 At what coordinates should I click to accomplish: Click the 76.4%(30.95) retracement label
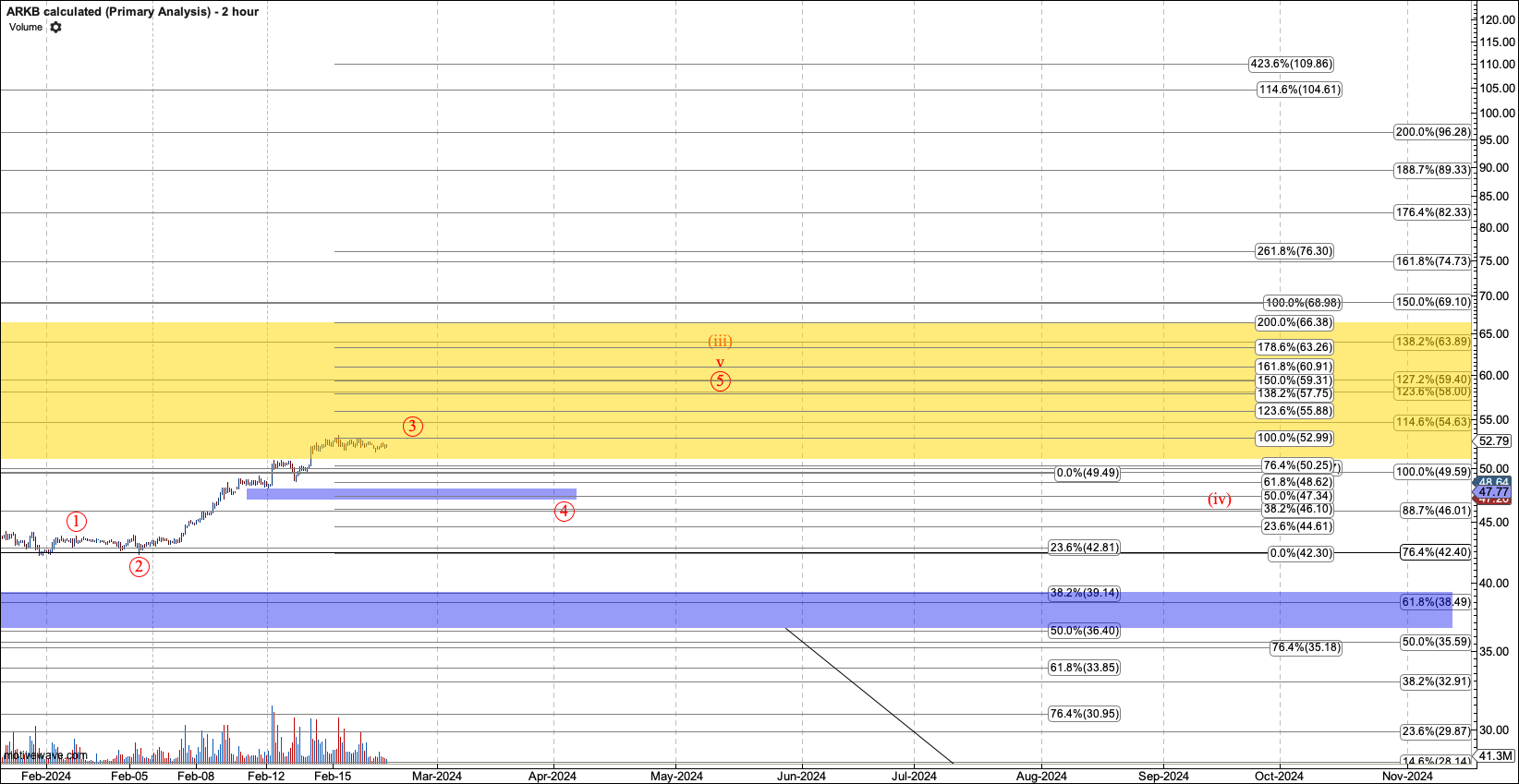pyautogui.click(x=1084, y=715)
